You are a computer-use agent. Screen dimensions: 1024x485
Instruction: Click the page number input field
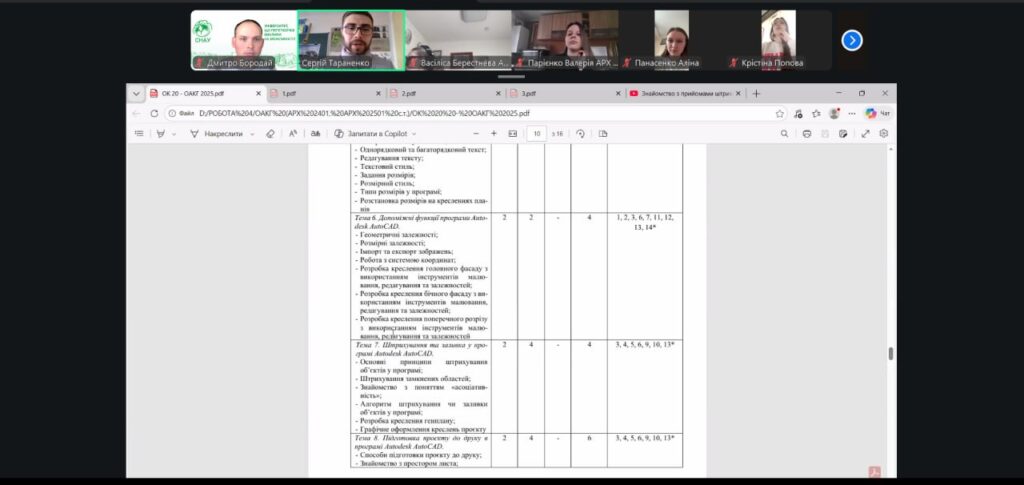point(537,133)
